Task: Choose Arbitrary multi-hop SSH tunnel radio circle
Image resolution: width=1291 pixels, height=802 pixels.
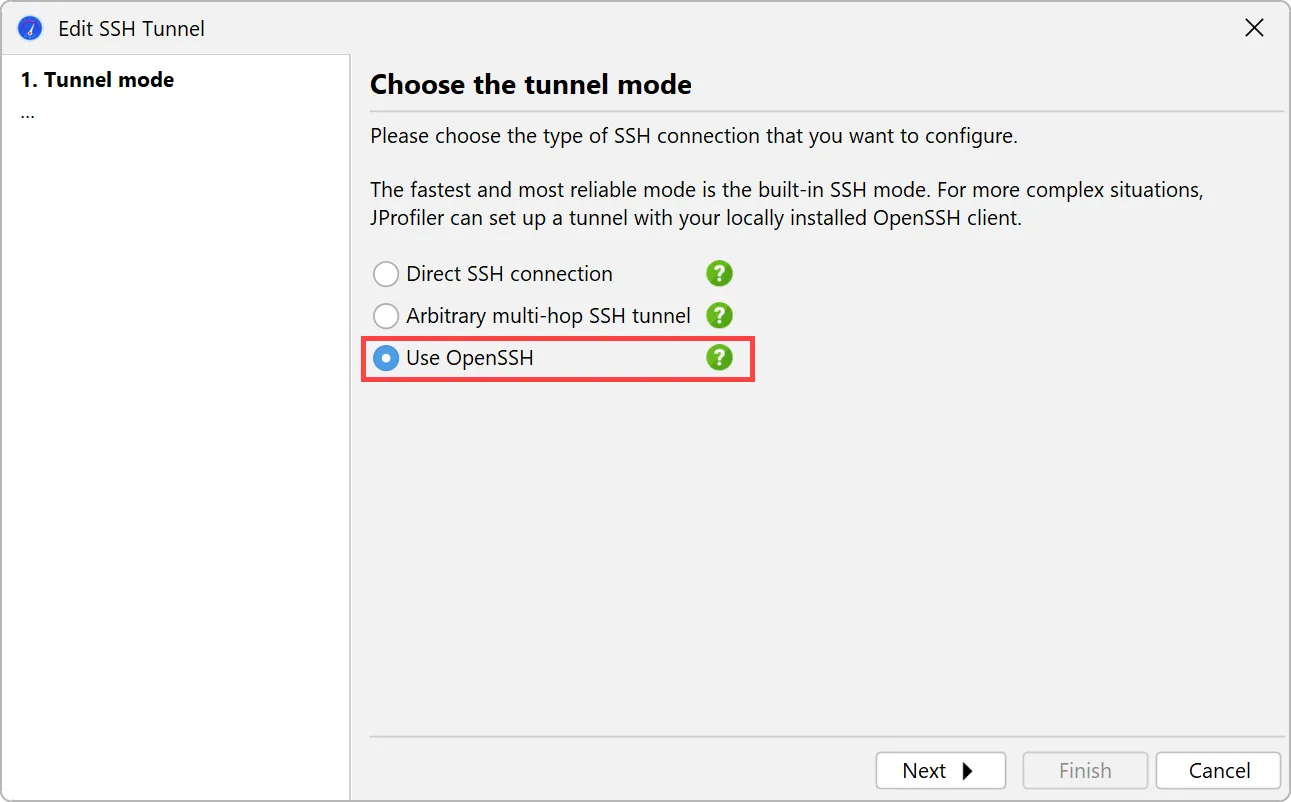Action: click(386, 317)
